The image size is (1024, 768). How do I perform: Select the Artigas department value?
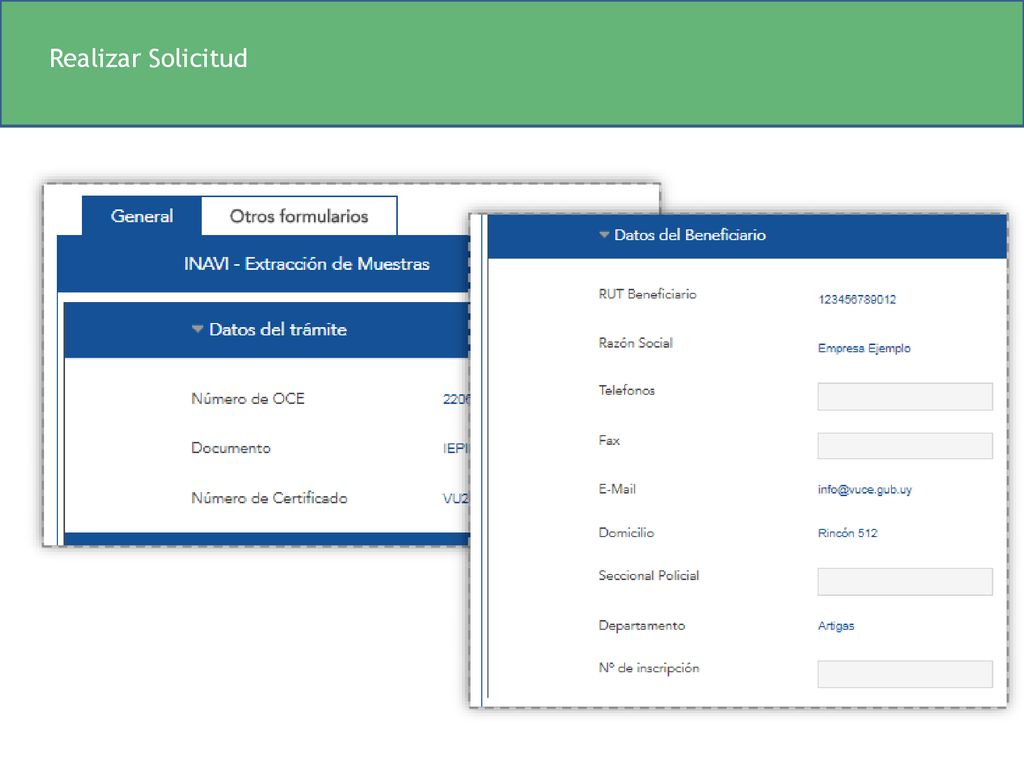(836, 626)
